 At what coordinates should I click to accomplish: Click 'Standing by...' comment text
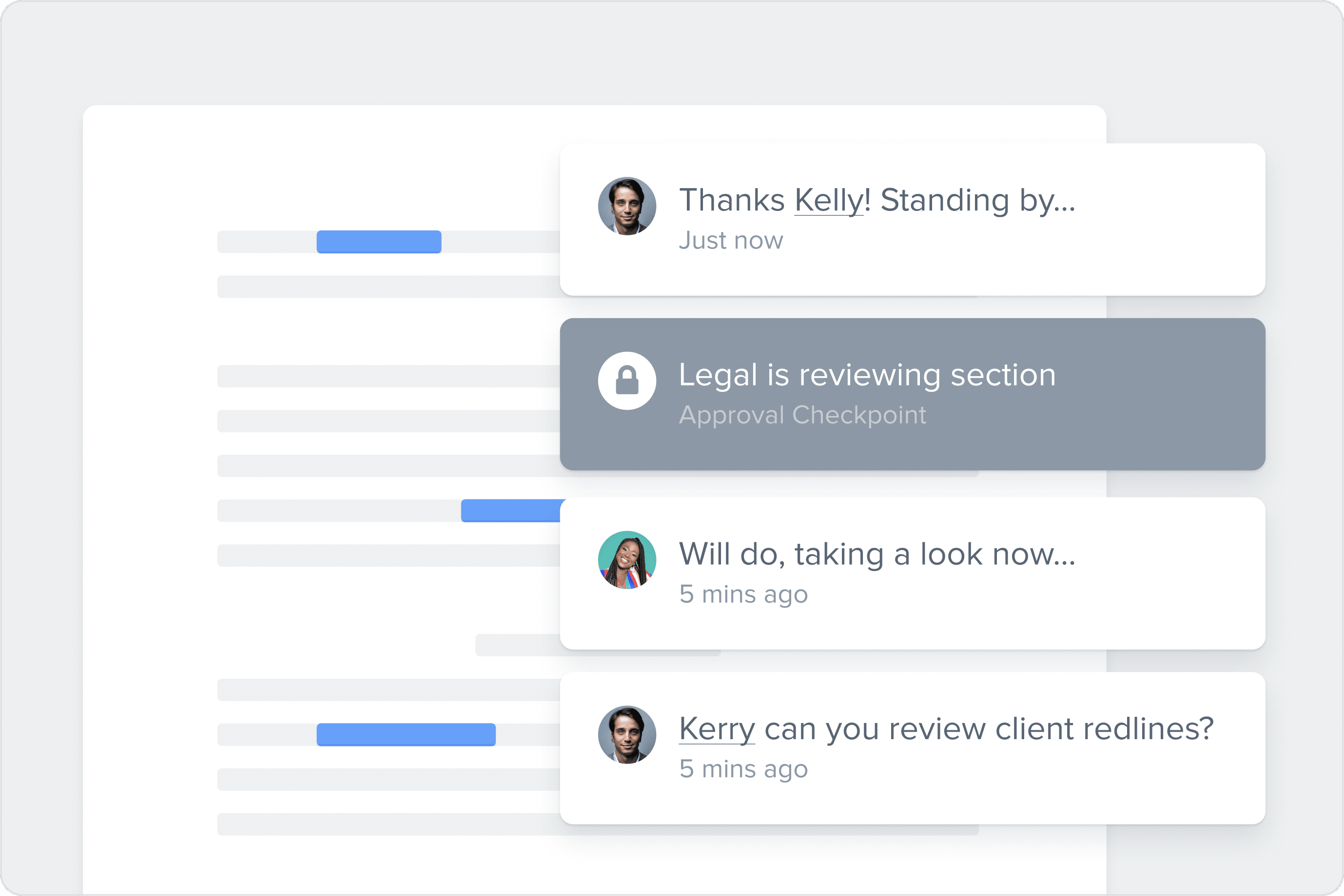(977, 201)
